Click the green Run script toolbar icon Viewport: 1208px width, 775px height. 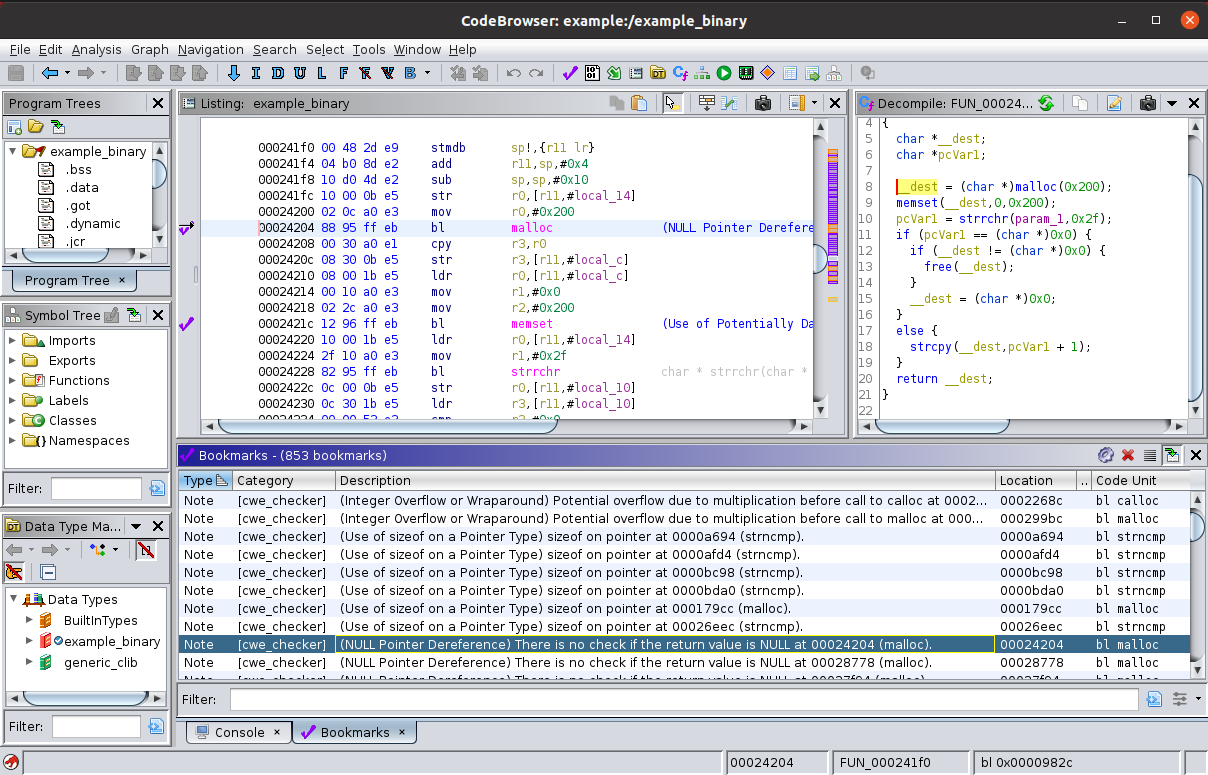coord(723,73)
